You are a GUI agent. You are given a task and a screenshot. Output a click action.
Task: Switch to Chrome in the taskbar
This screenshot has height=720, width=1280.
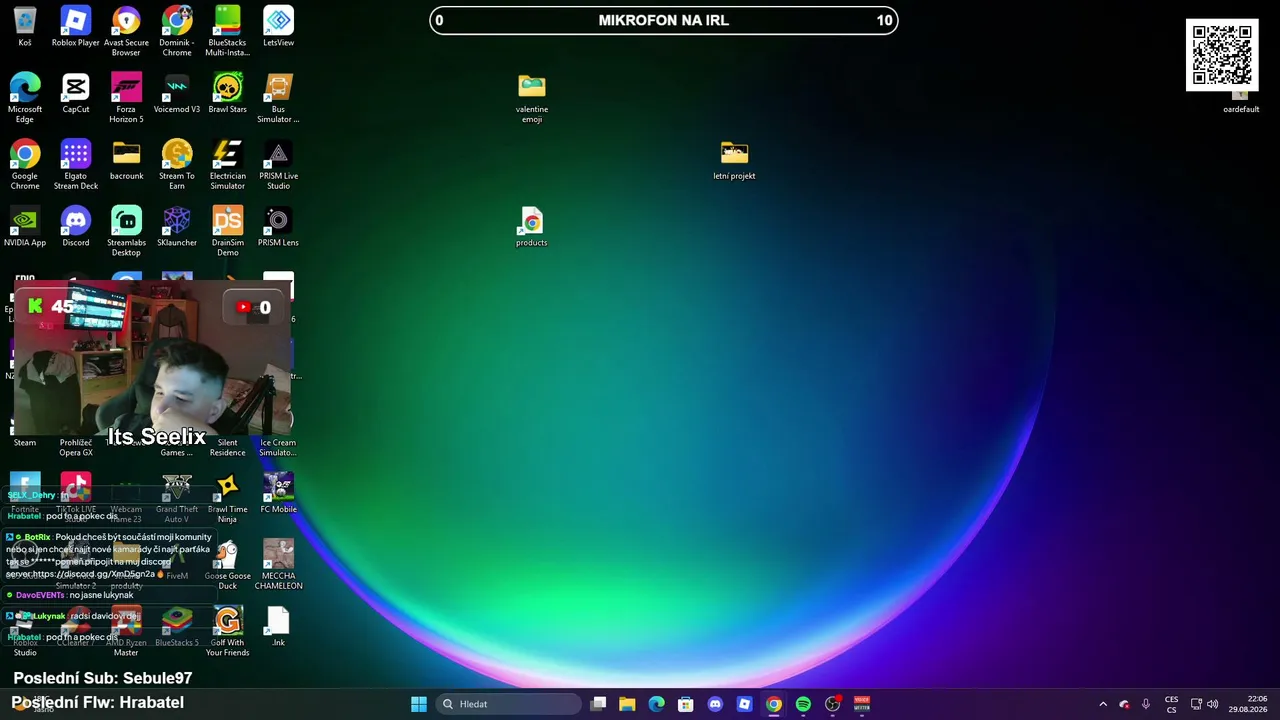774,704
